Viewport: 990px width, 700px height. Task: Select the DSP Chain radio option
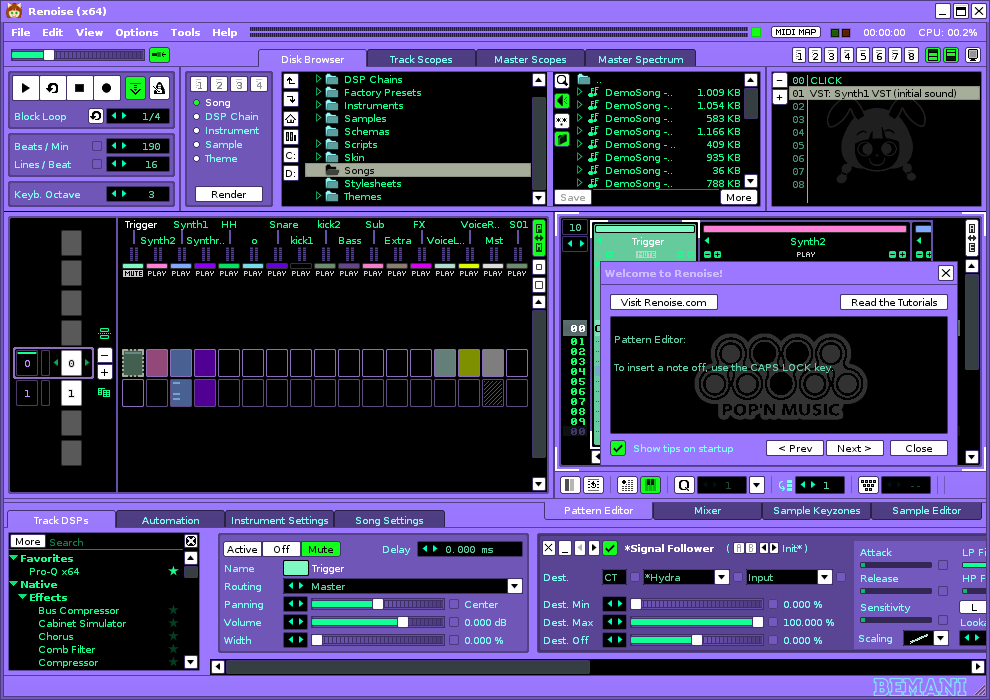click(x=197, y=117)
